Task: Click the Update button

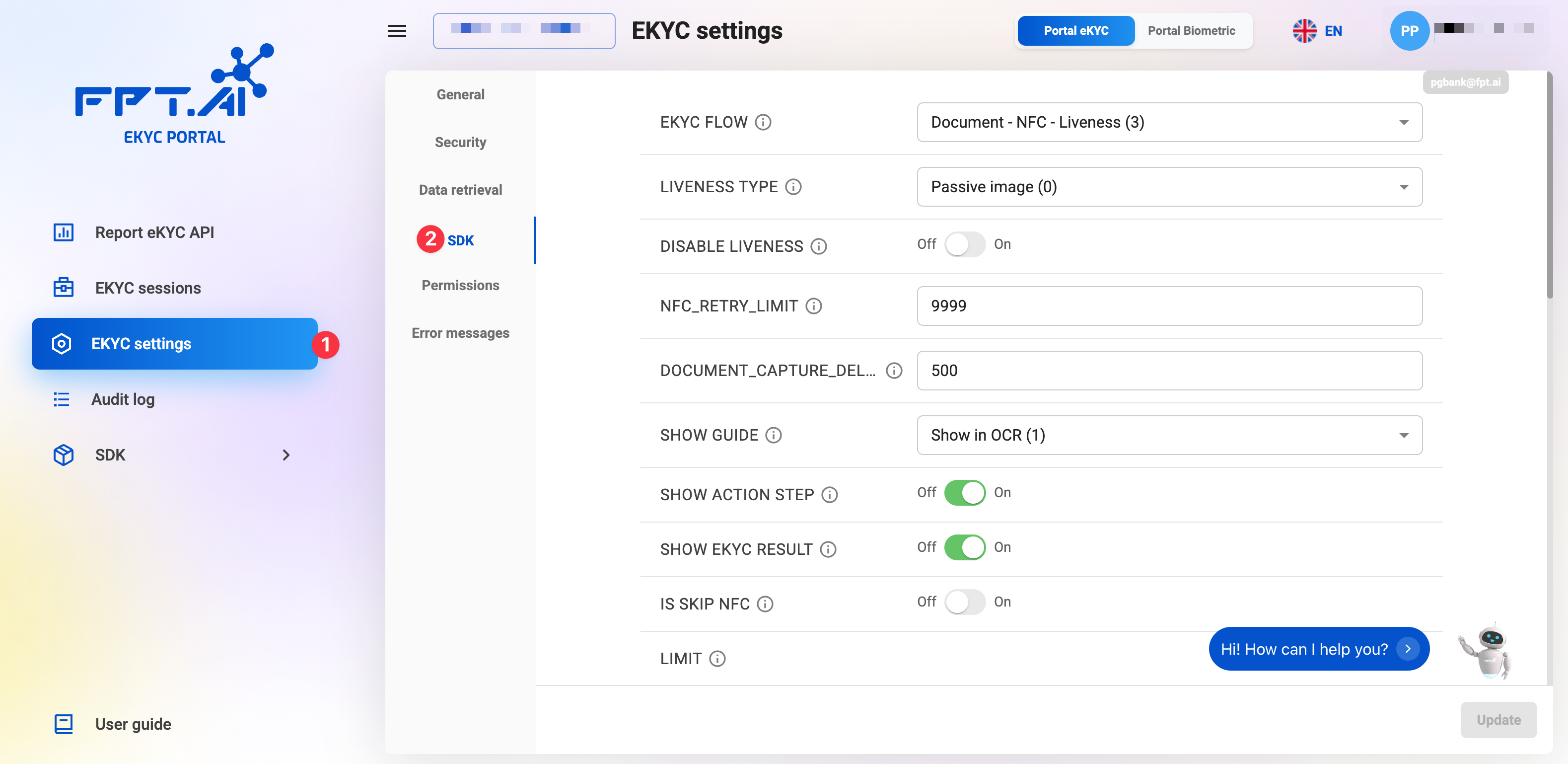Action: coord(1498,720)
